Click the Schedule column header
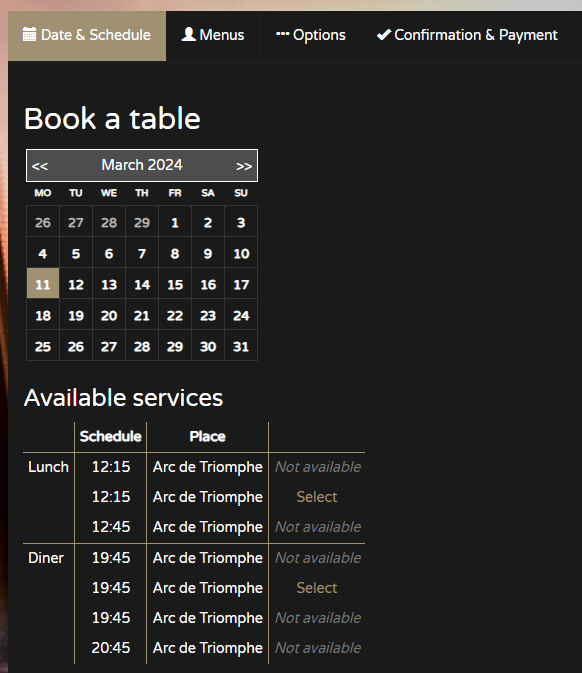The image size is (582, 673). coord(111,437)
